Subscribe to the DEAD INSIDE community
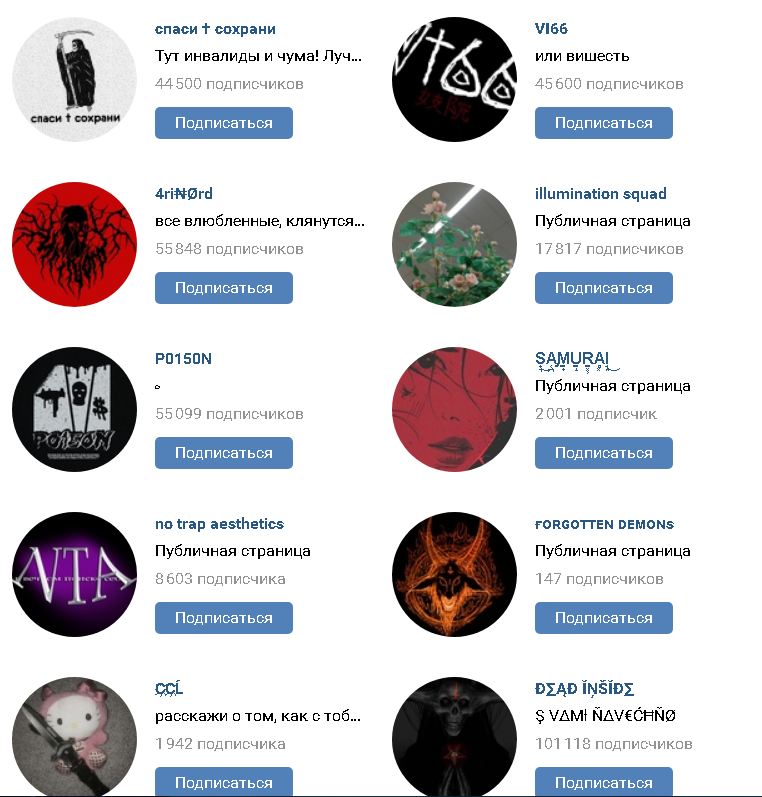The image size is (762, 797). [x=603, y=782]
